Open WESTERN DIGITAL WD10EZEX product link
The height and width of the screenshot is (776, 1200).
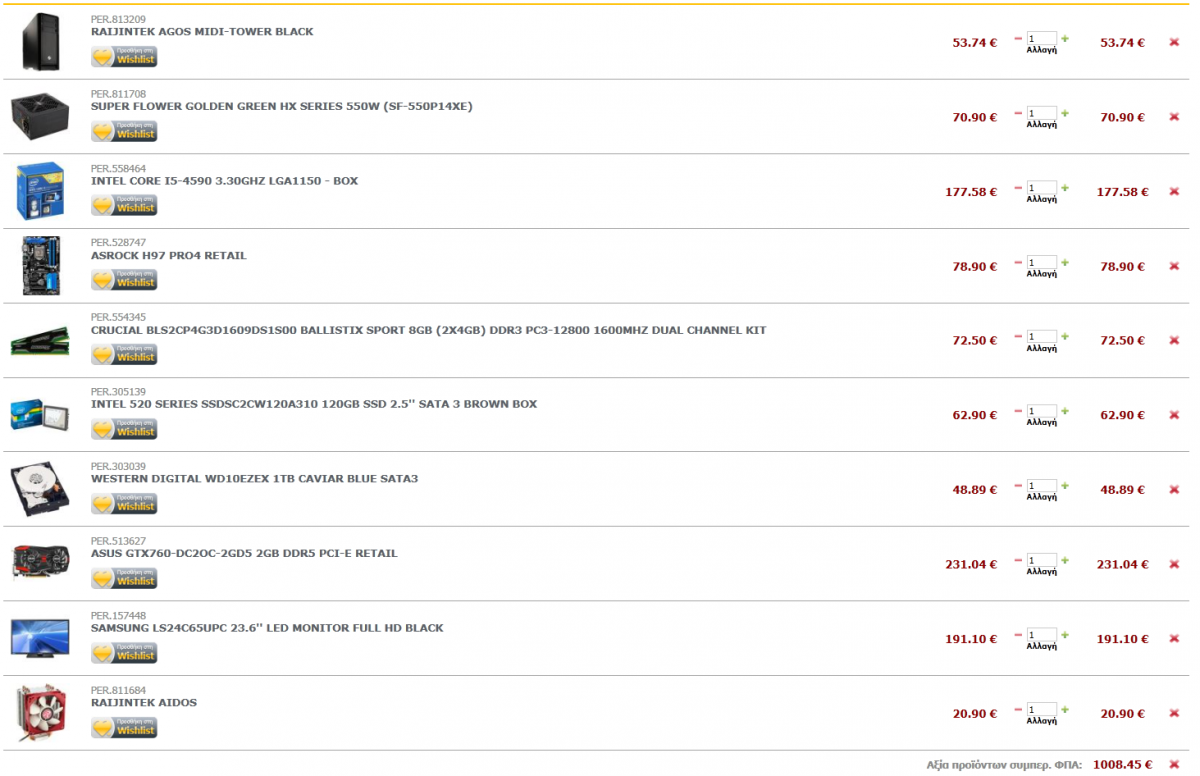254,479
